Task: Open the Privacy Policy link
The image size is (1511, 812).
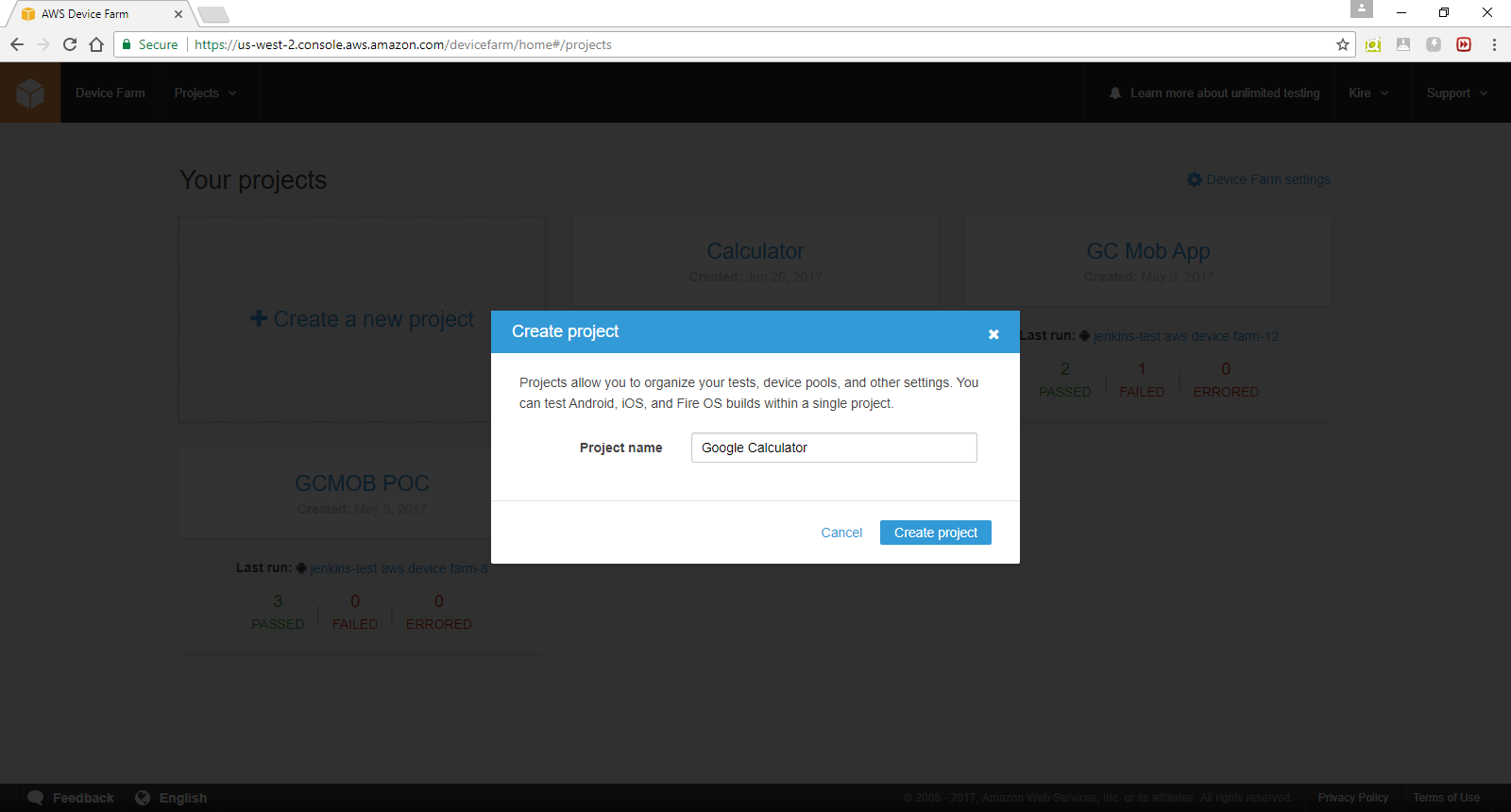Action: (1353, 798)
